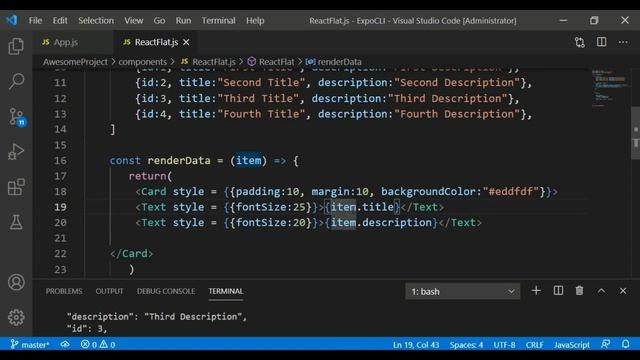Switch to the master branch indicator

(x=30, y=344)
